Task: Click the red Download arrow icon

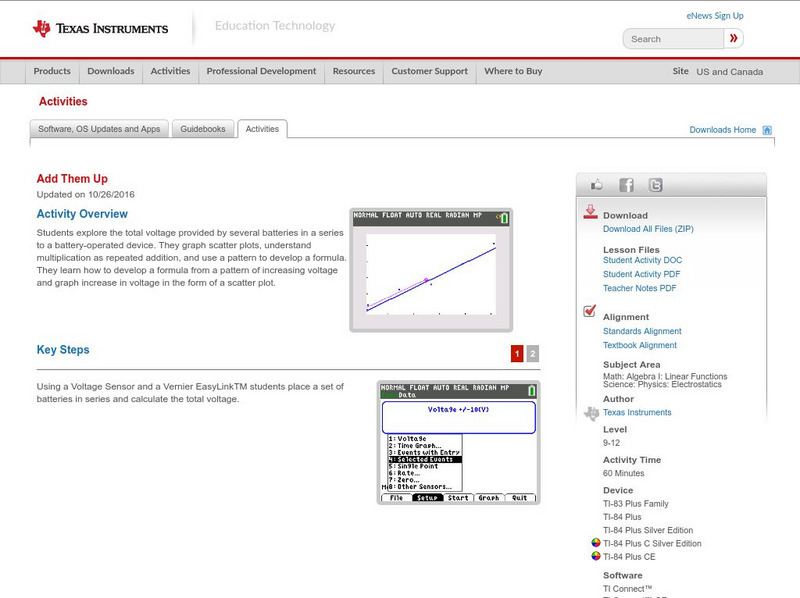Action: (590, 212)
